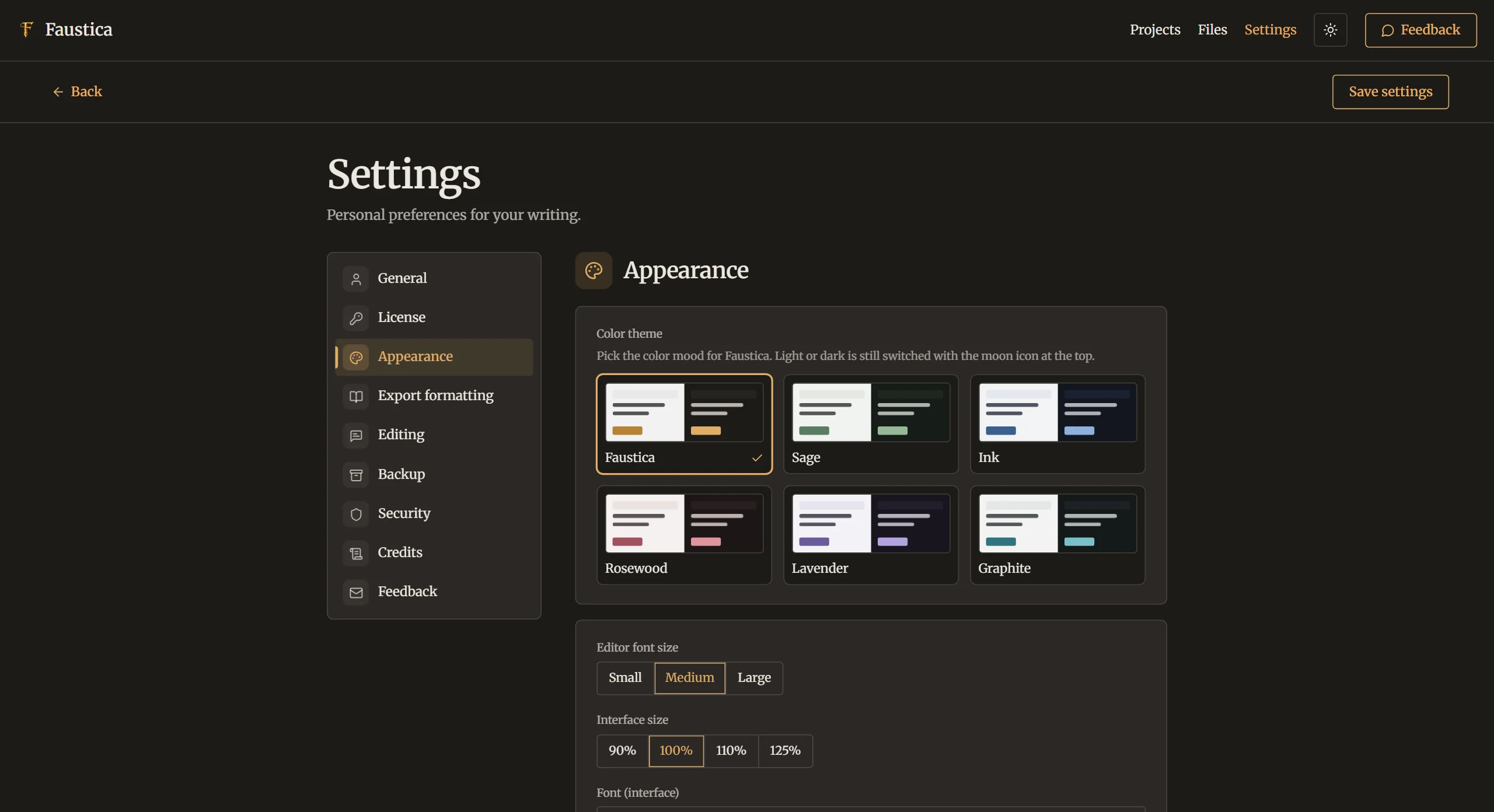Image resolution: width=1494 pixels, height=812 pixels.
Task: Click the Save settings button
Action: click(1390, 92)
